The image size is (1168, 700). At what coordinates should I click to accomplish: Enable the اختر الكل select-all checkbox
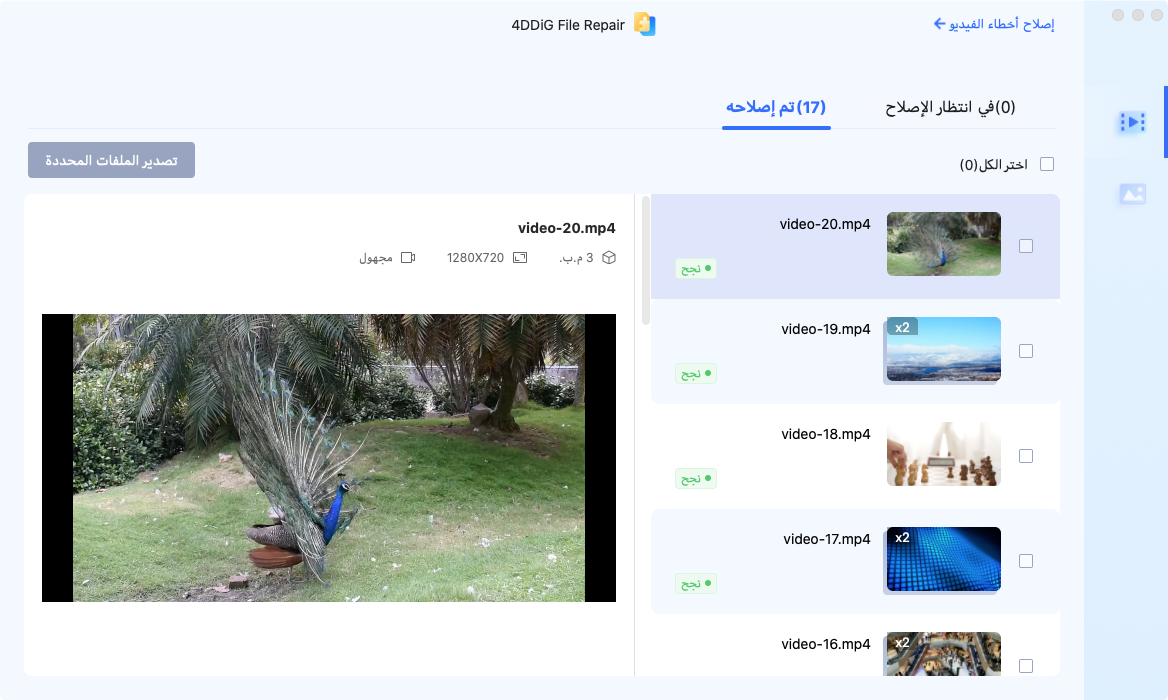point(1047,163)
